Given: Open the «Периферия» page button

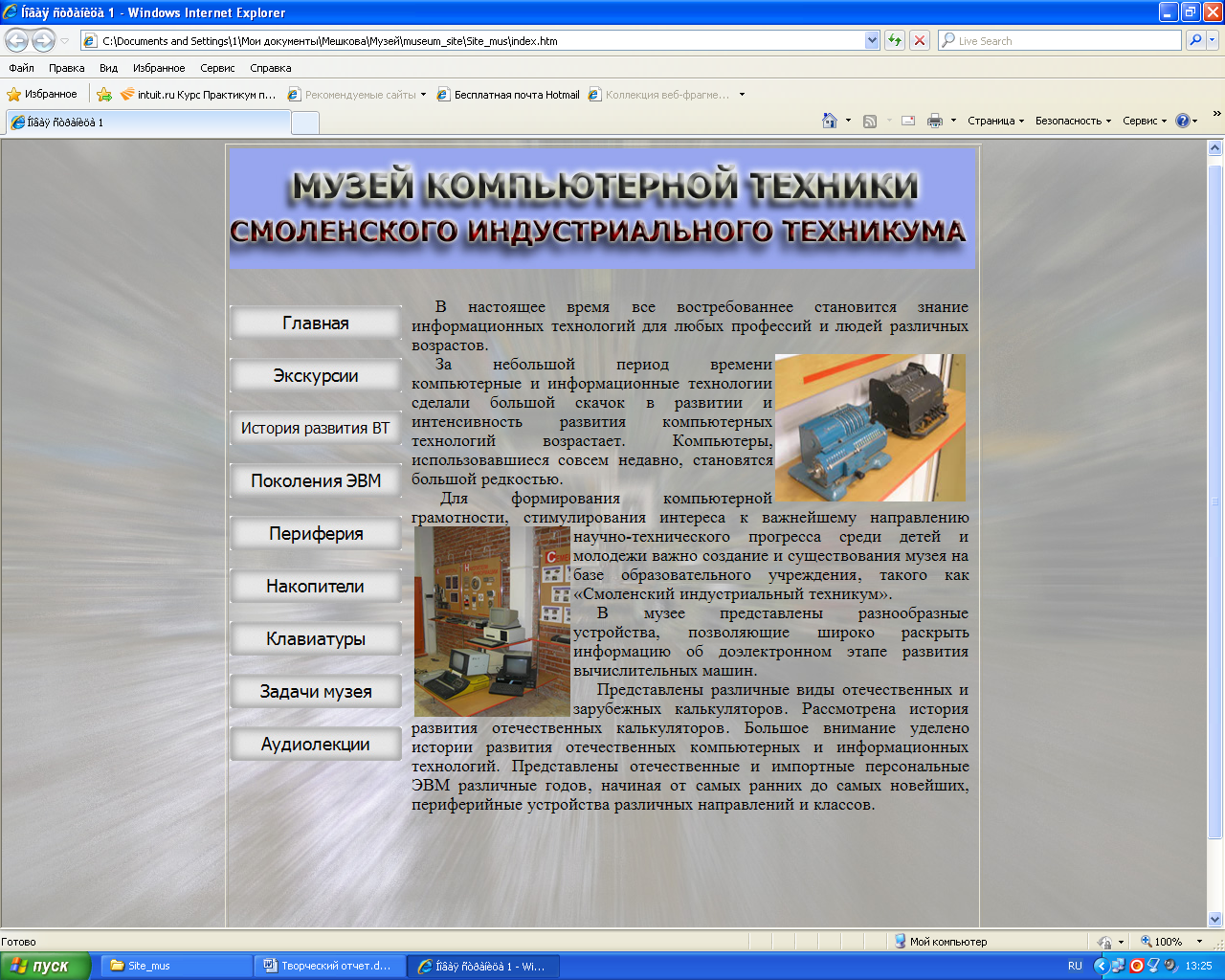Looking at the screenshot, I should (316, 534).
